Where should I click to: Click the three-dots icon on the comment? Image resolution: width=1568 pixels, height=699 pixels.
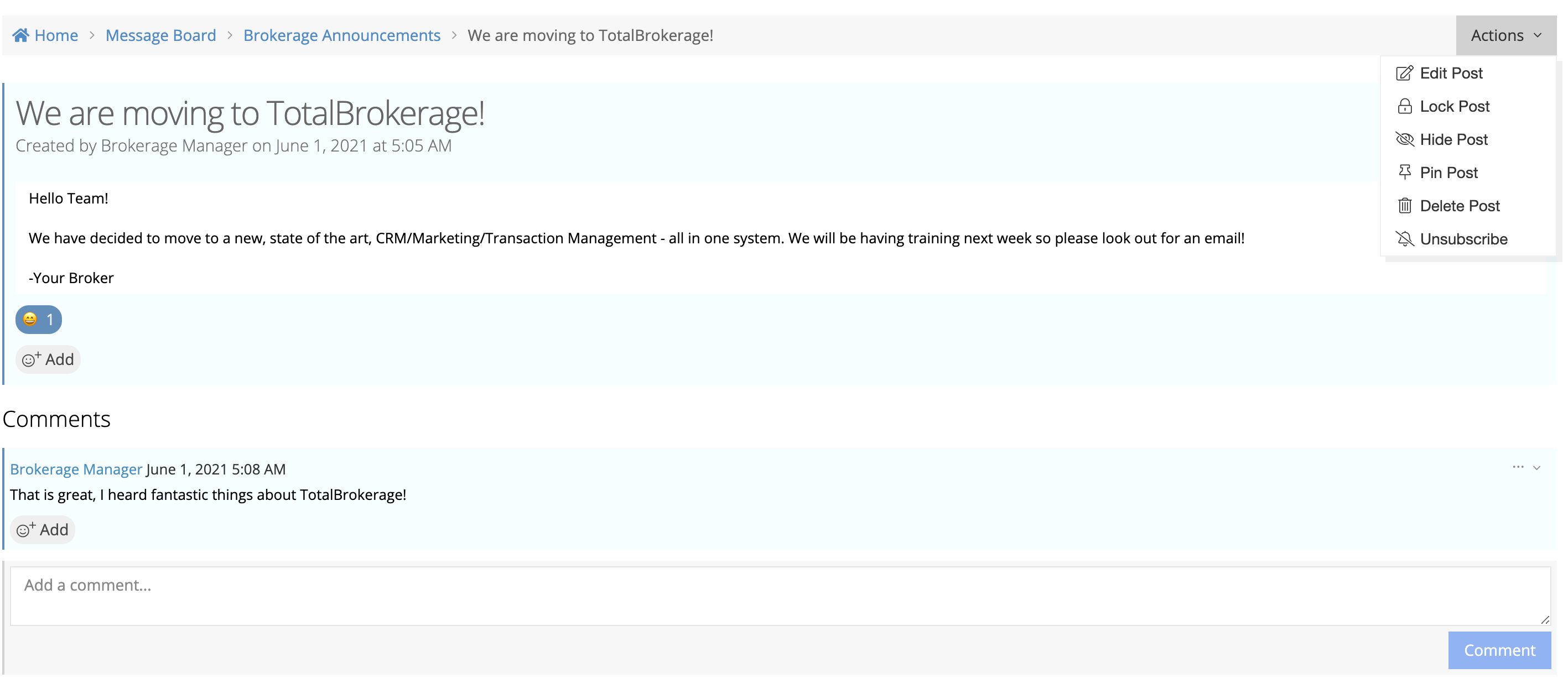click(x=1518, y=467)
